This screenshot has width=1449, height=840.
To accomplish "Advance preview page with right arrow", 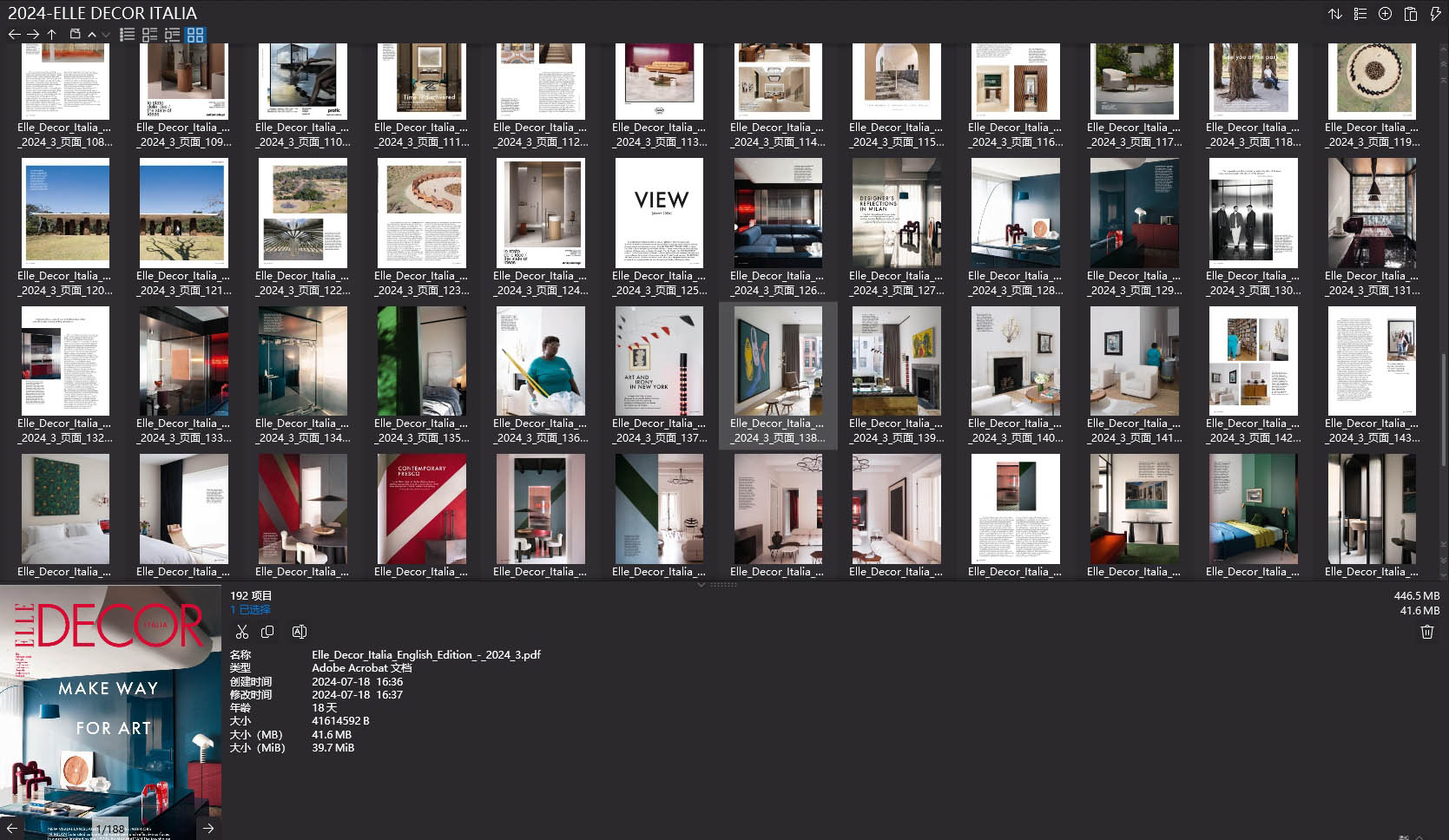I will [207, 828].
